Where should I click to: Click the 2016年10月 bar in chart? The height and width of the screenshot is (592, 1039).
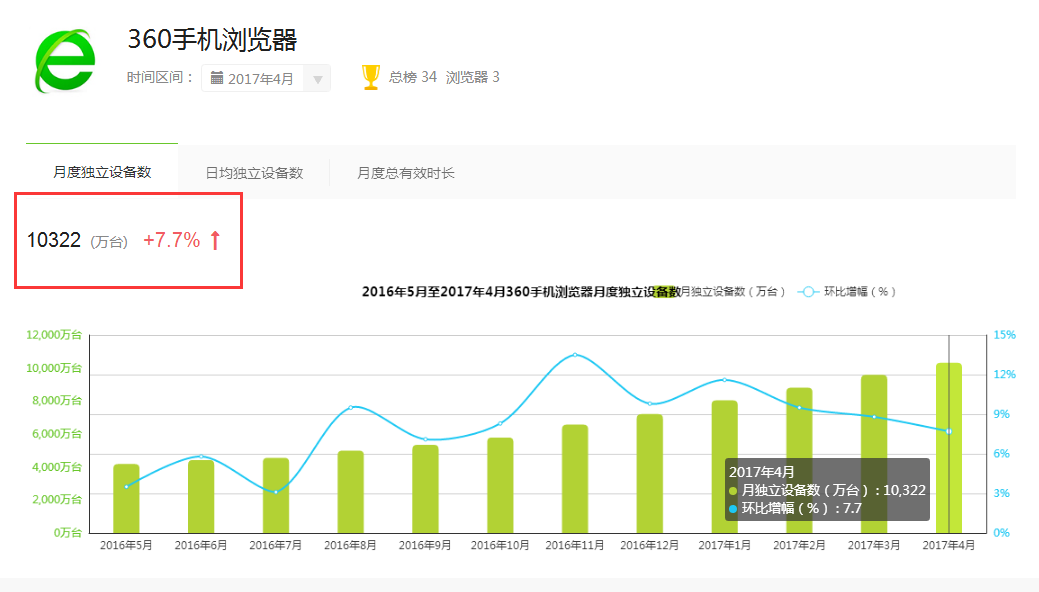[500, 485]
